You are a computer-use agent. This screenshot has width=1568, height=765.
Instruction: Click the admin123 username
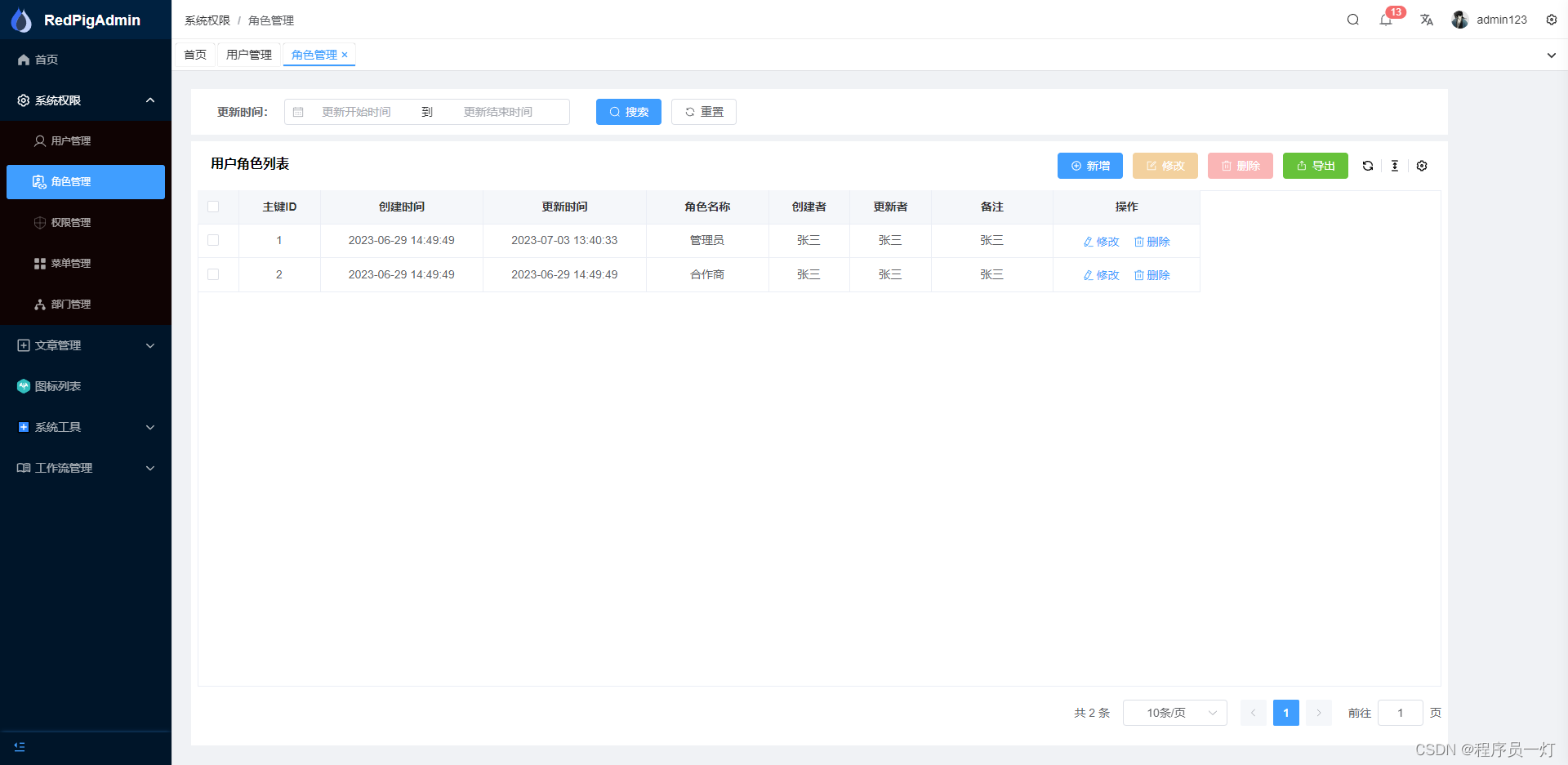pyautogui.click(x=1502, y=20)
